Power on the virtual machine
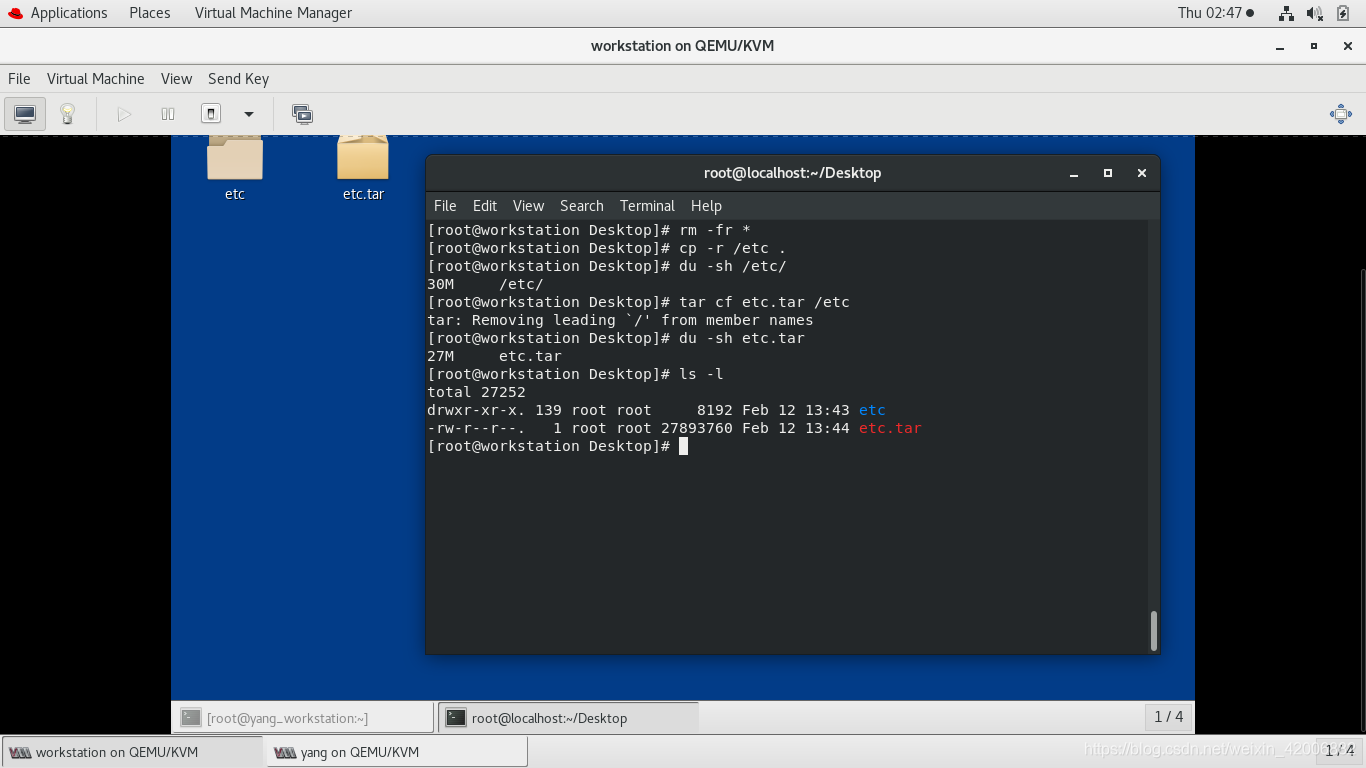The image size is (1366, 768). pos(124,114)
